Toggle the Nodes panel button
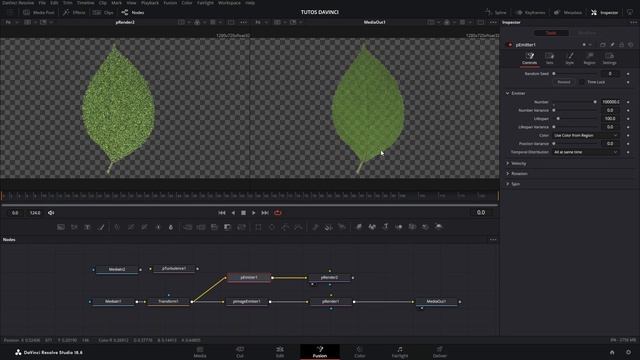This screenshot has height=360, width=640. (x=133, y=13)
